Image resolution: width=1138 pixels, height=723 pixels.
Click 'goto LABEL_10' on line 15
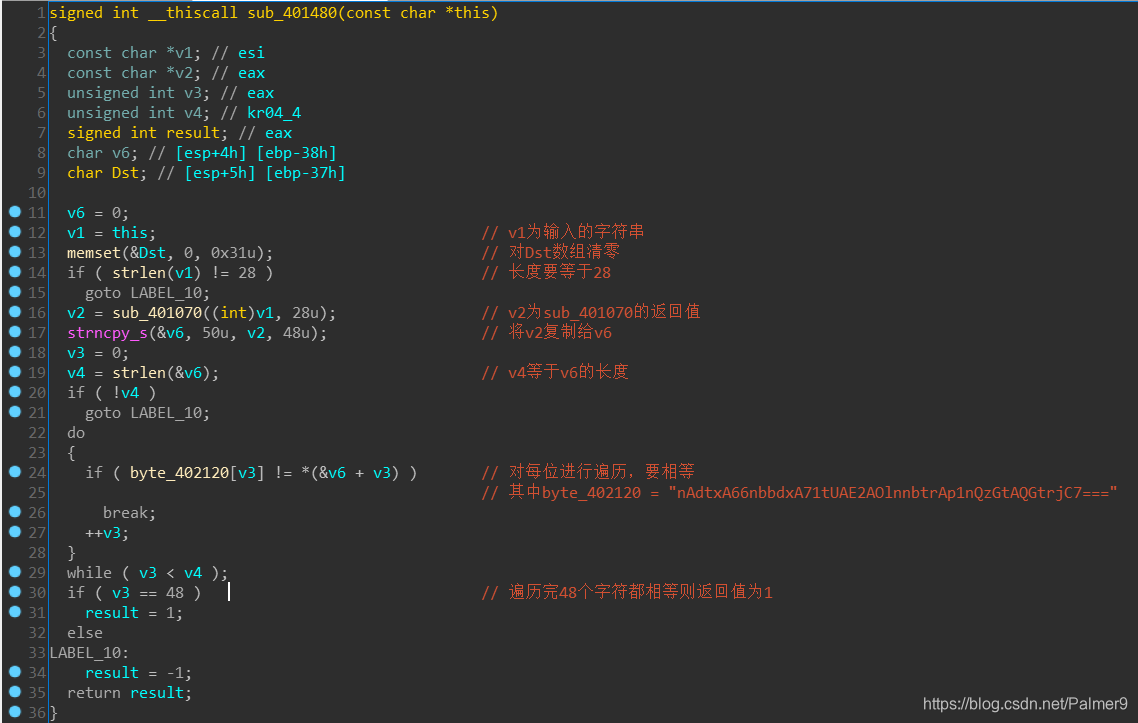coord(147,293)
